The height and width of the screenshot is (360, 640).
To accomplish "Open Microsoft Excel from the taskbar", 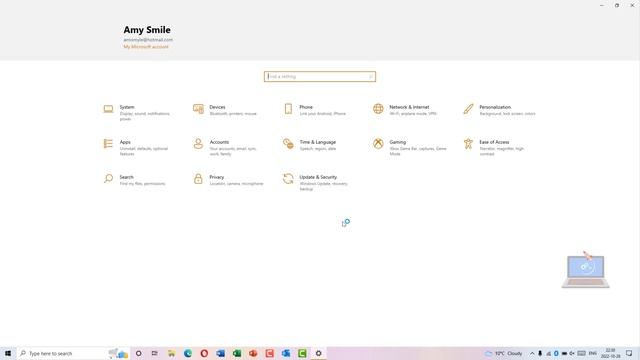I will [237, 353].
